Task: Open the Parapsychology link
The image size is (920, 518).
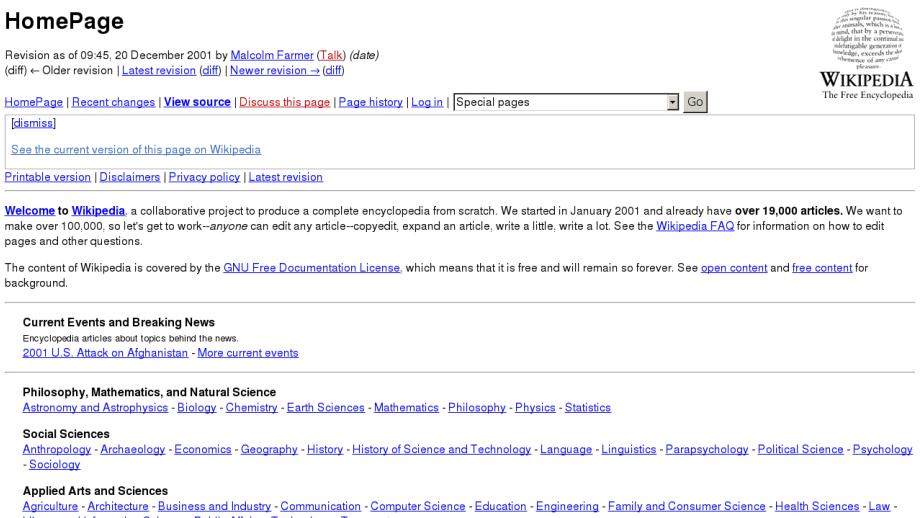Action: pyautogui.click(x=707, y=449)
